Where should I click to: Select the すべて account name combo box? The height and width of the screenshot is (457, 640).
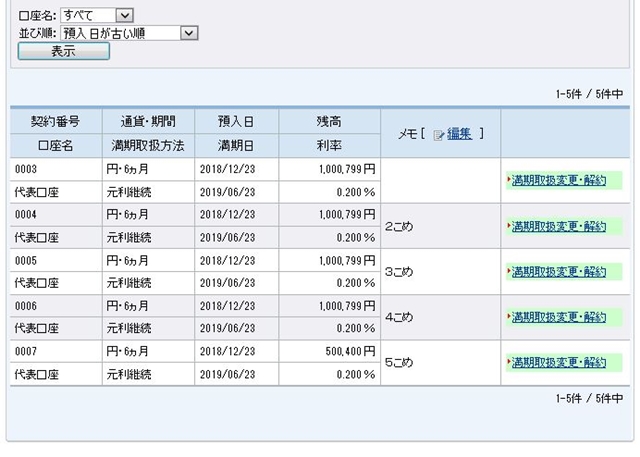click(97, 16)
